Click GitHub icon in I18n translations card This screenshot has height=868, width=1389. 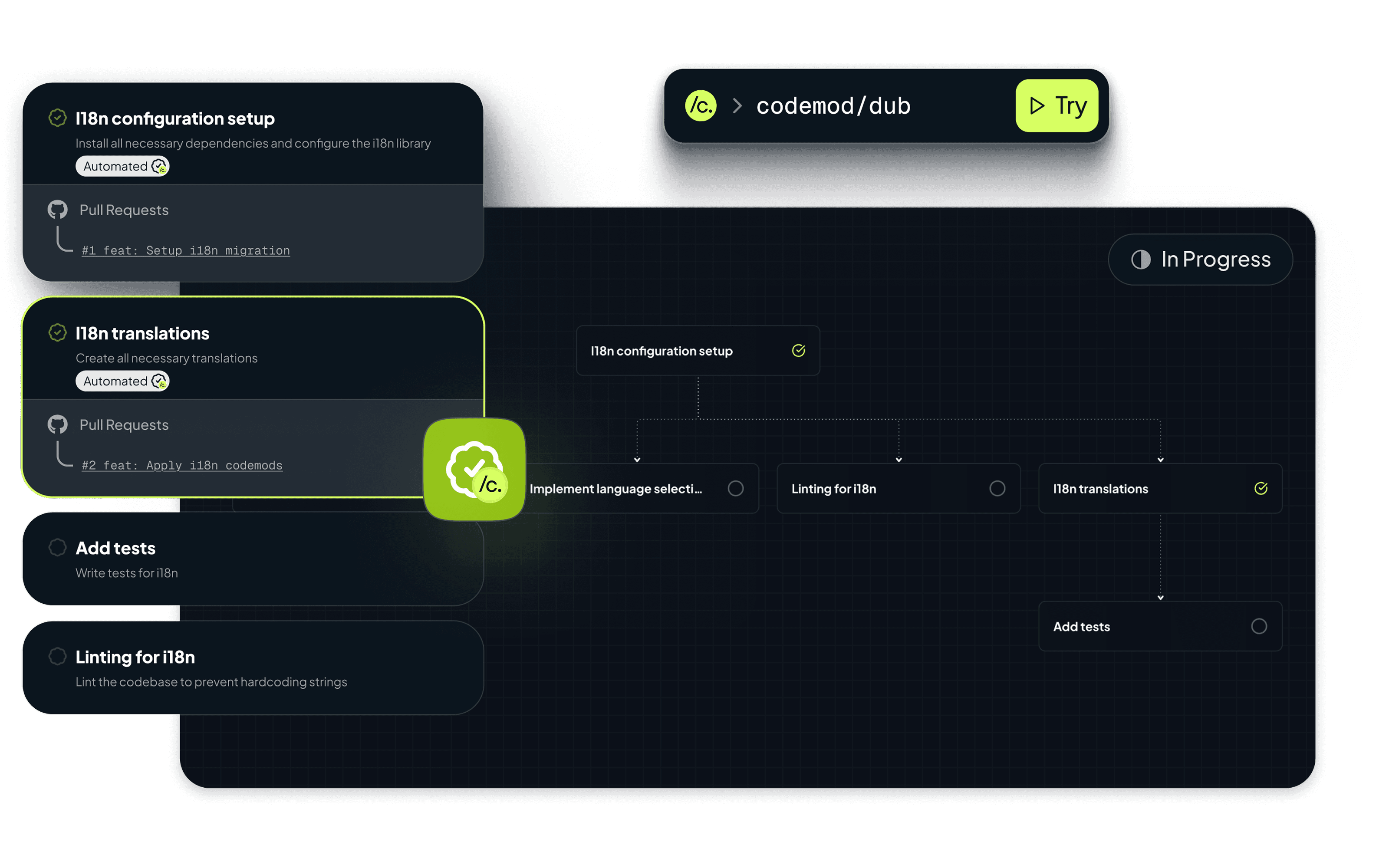[57, 424]
